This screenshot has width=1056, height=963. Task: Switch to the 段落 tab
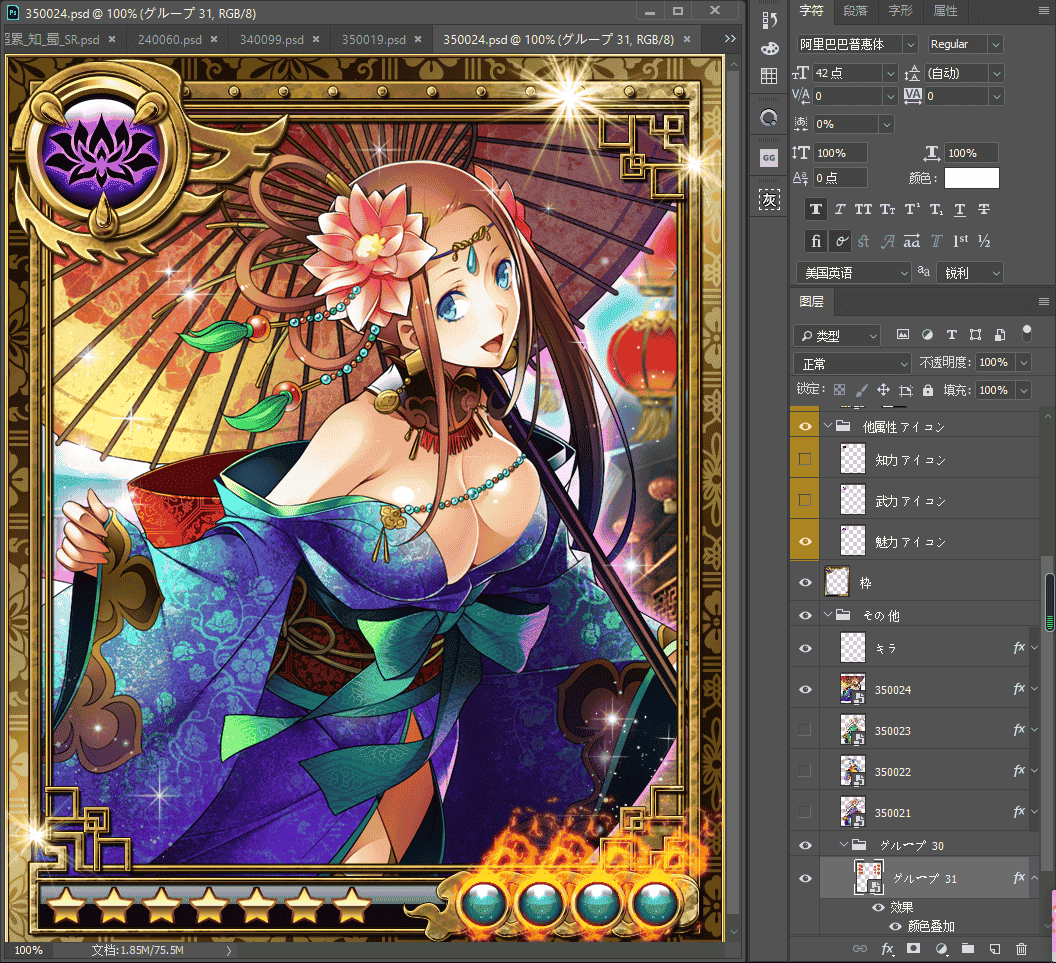(x=855, y=11)
